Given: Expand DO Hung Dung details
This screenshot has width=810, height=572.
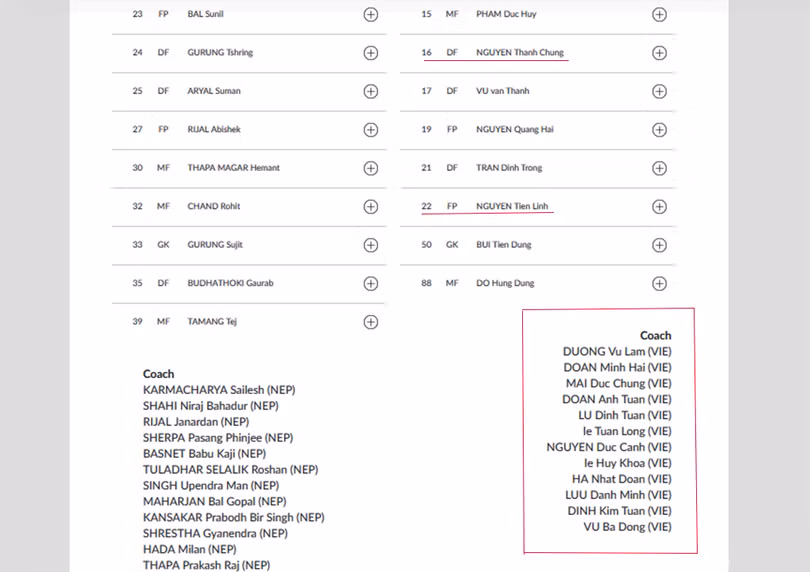Looking at the screenshot, I should [x=659, y=283].
